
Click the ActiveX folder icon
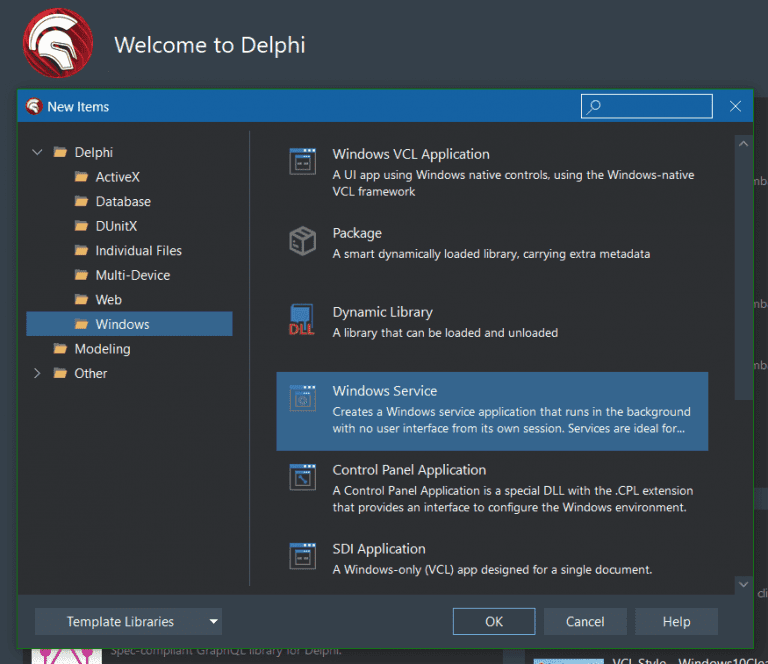[x=81, y=177]
